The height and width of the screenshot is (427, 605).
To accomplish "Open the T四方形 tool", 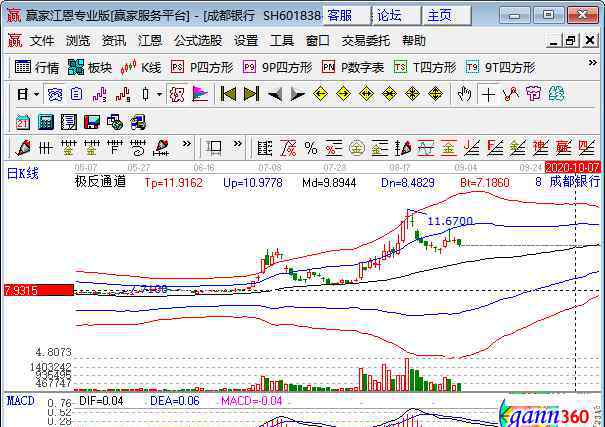I will coord(425,68).
